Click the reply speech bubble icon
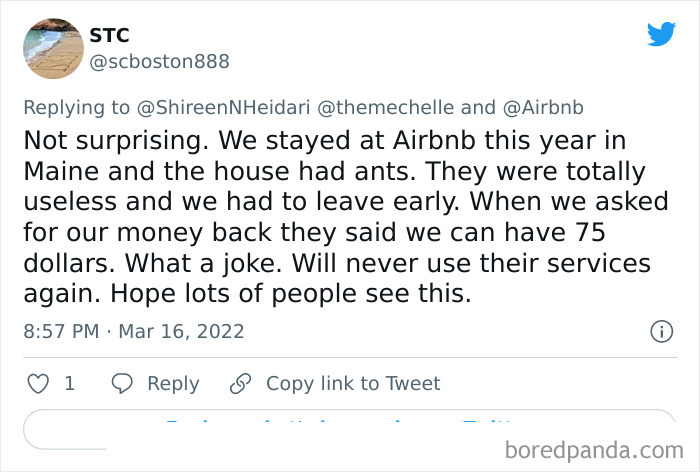Viewport: 700px width, 472px height. pyautogui.click(x=122, y=383)
